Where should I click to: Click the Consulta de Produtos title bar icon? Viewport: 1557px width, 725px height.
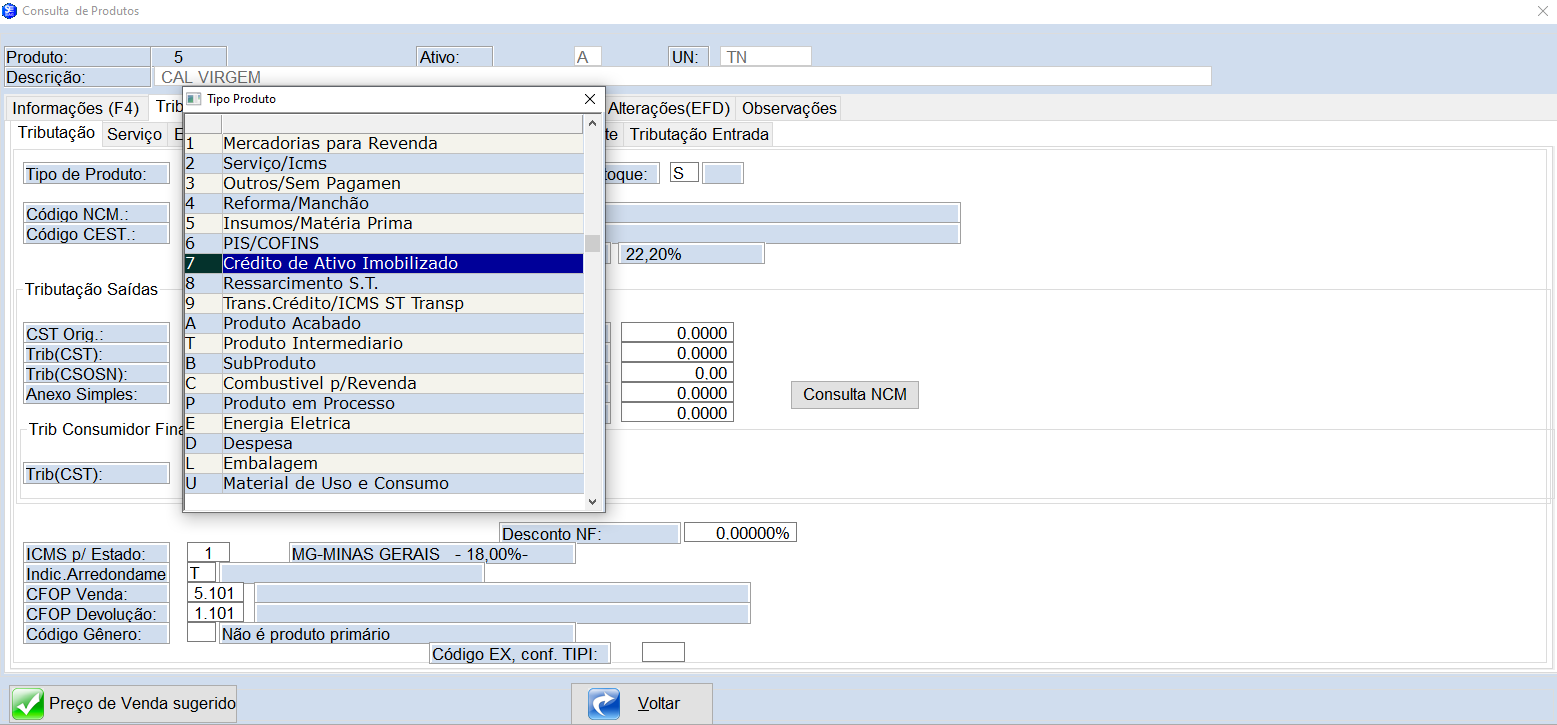pyautogui.click(x=10, y=11)
